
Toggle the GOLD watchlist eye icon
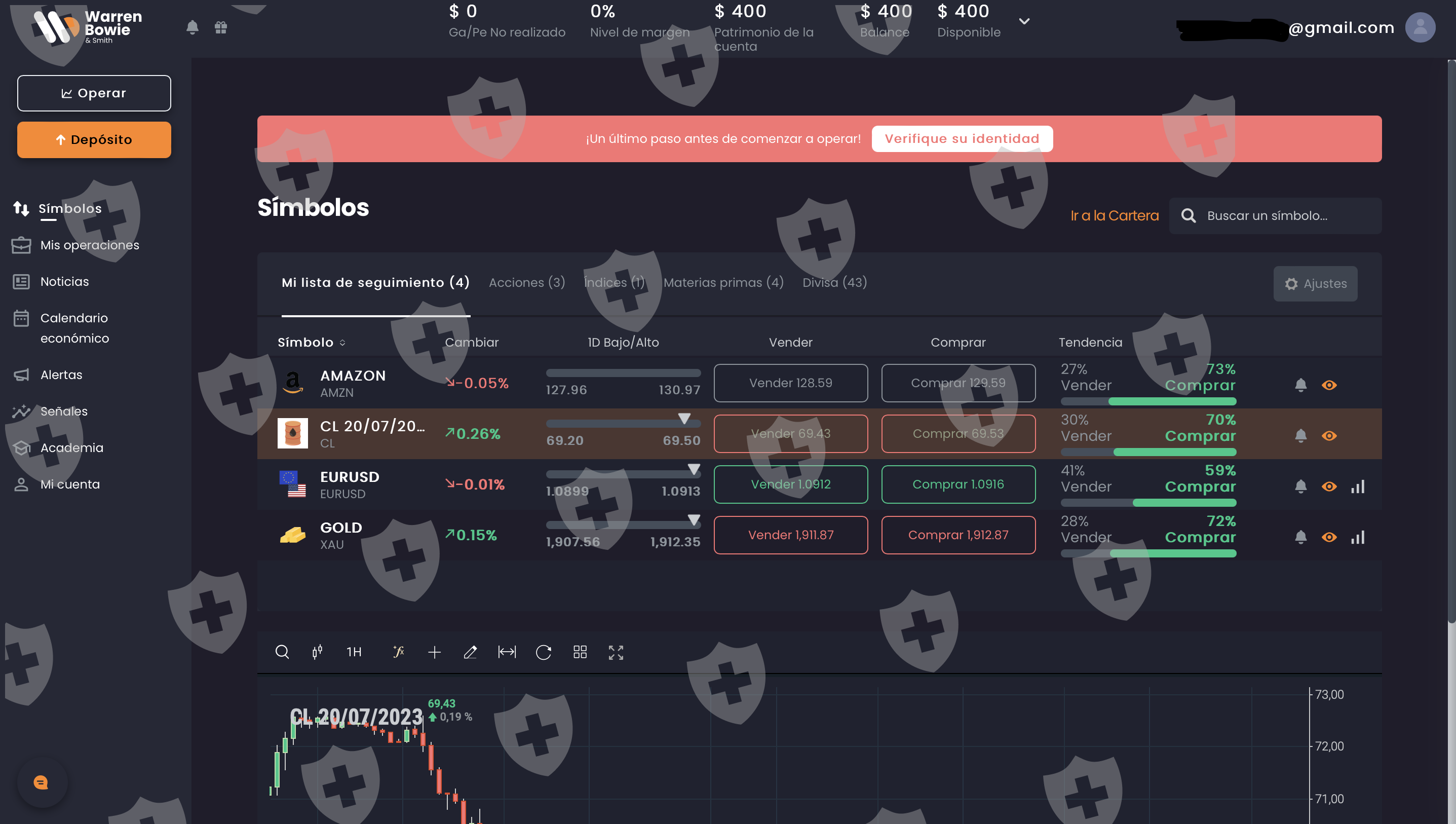pyautogui.click(x=1329, y=537)
